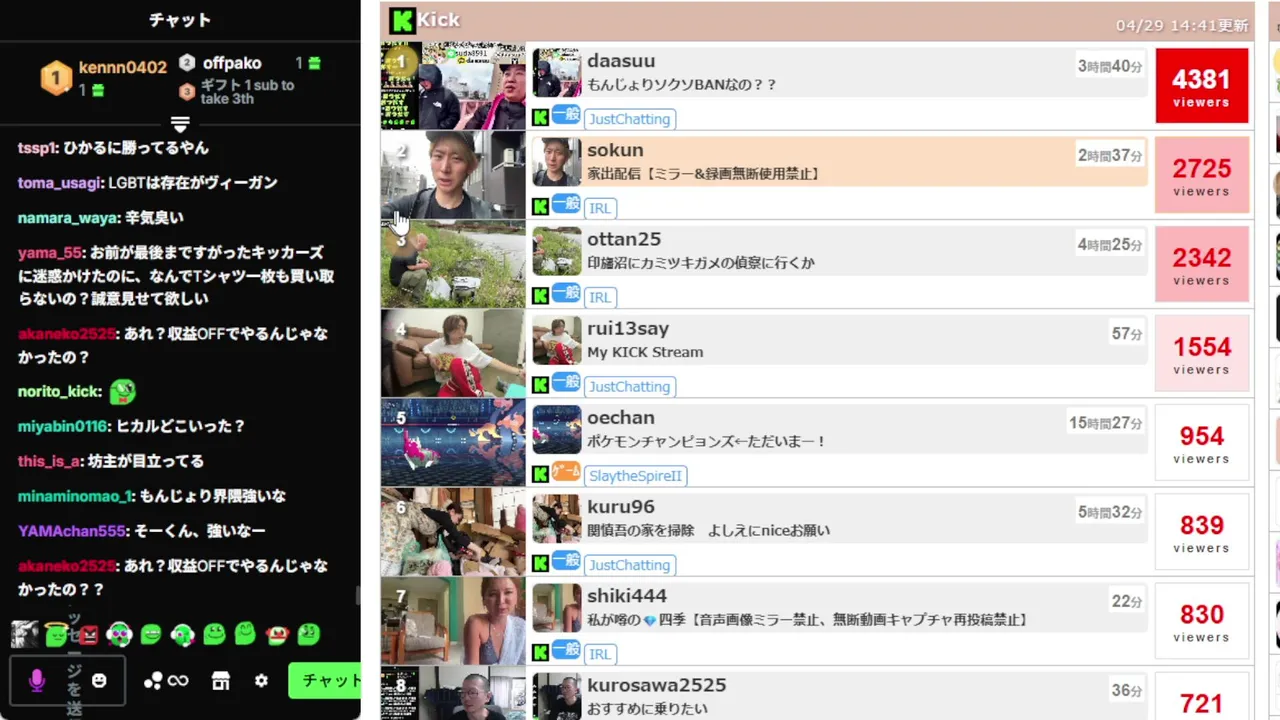The height and width of the screenshot is (720, 1280).
Task: Open the kurosawa2525 channel name link
Action: coord(657,685)
